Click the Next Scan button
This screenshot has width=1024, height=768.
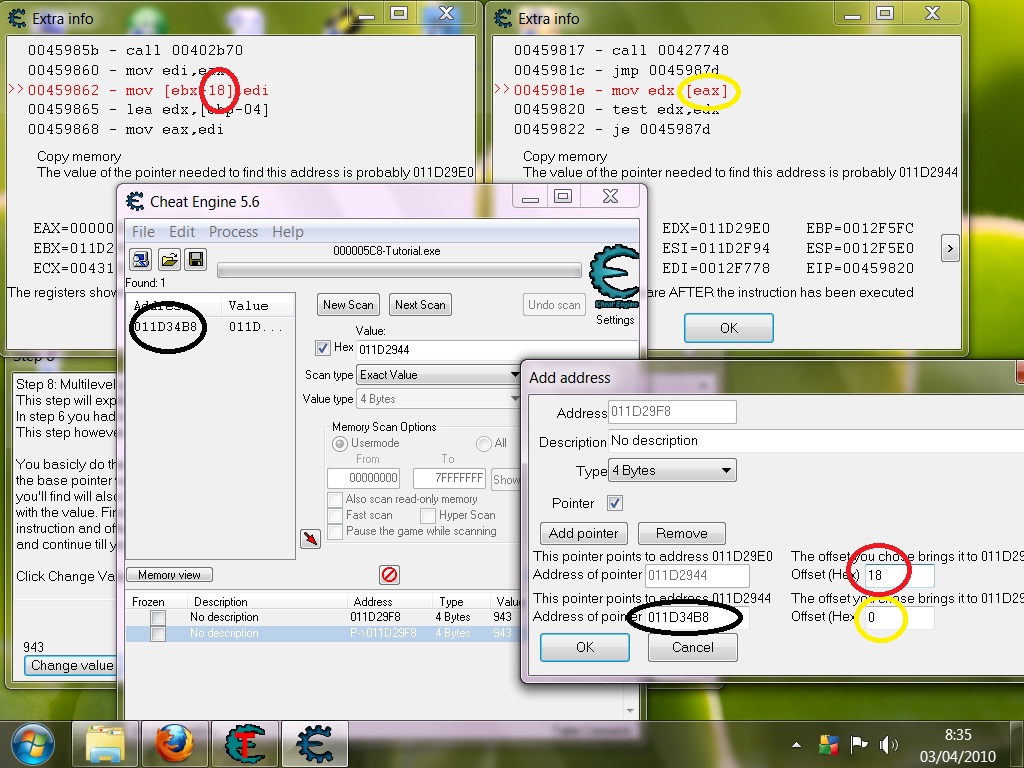pyautogui.click(x=420, y=305)
